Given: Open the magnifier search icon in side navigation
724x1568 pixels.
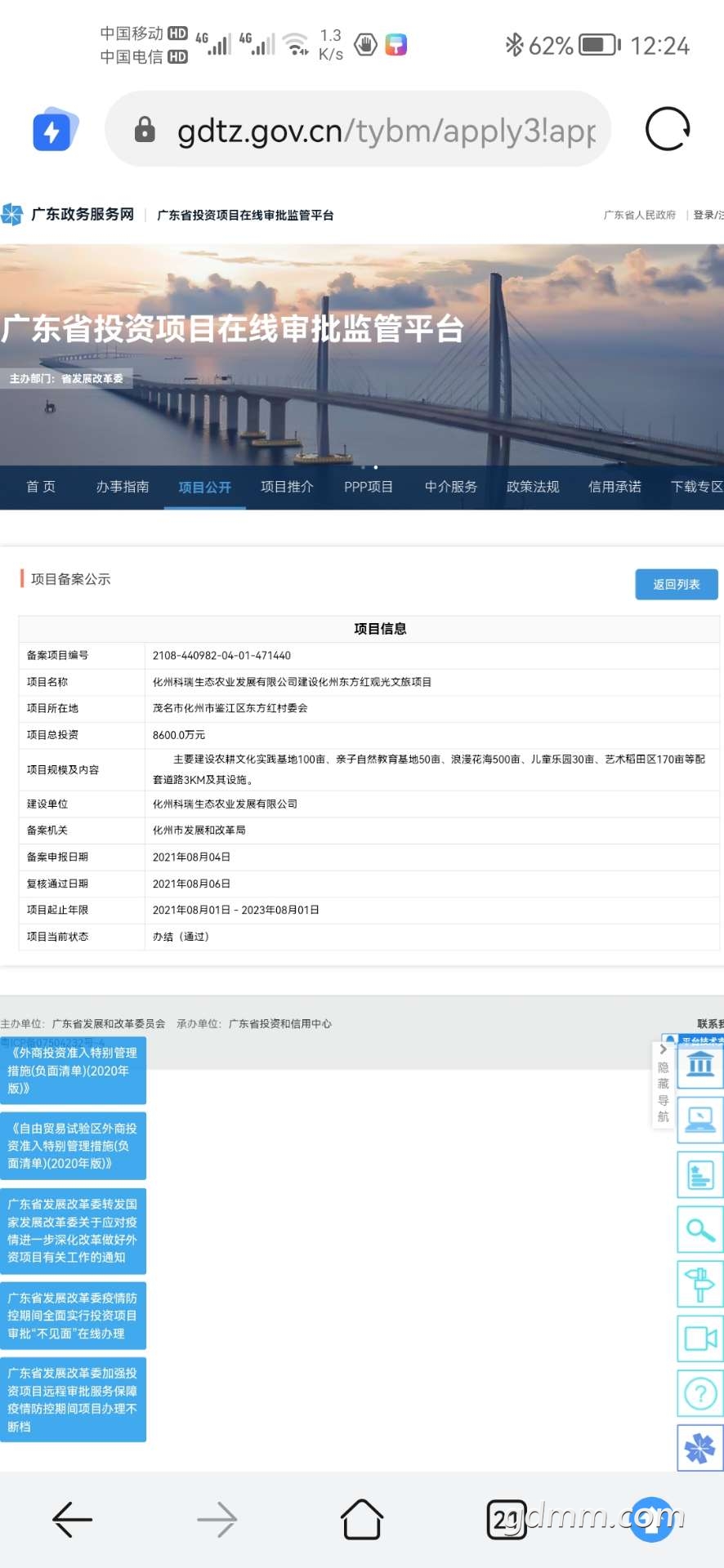Looking at the screenshot, I should tap(700, 1229).
